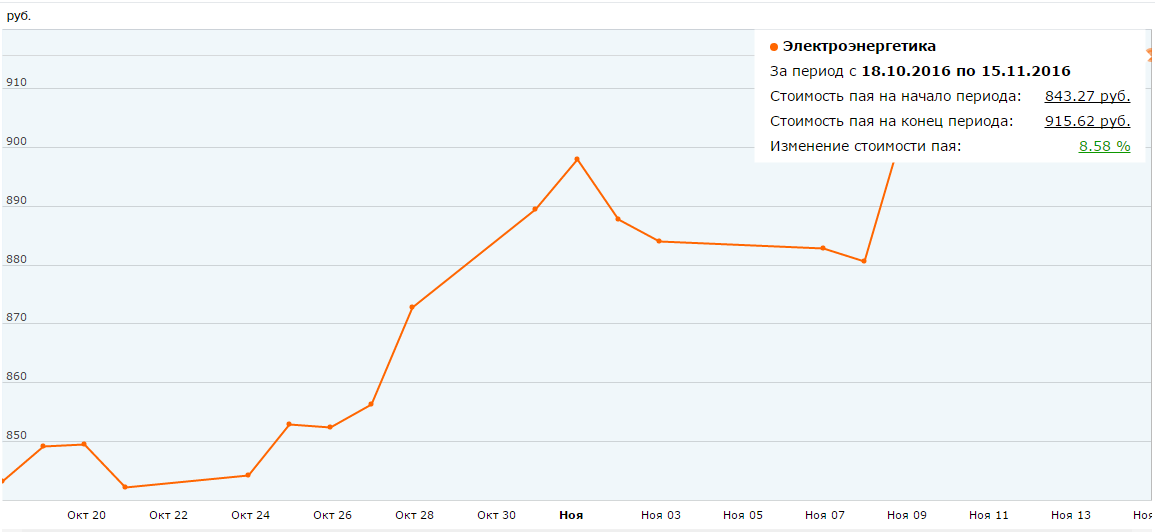The width and height of the screenshot is (1155, 532).
Task: Click the Электроэнергетика fund title
Action: tap(859, 46)
